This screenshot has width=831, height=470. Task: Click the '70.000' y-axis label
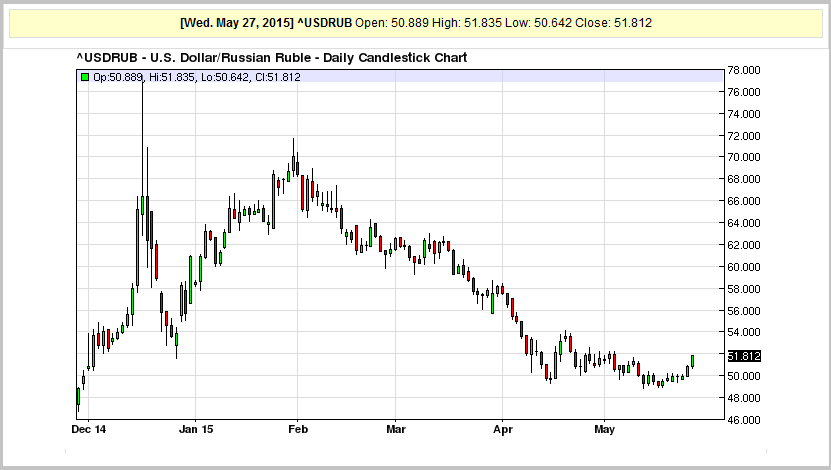click(x=744, y=157)
